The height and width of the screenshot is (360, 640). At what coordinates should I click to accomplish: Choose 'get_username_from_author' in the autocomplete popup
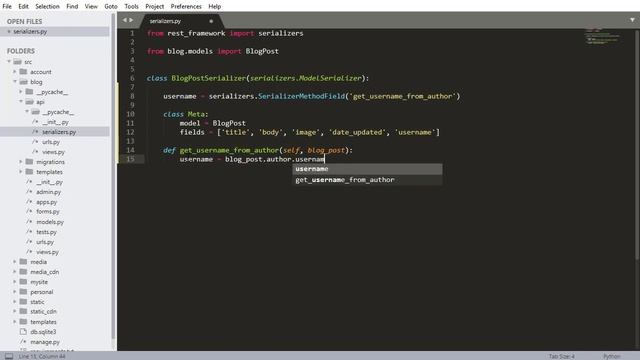click(x=367, y=180)
